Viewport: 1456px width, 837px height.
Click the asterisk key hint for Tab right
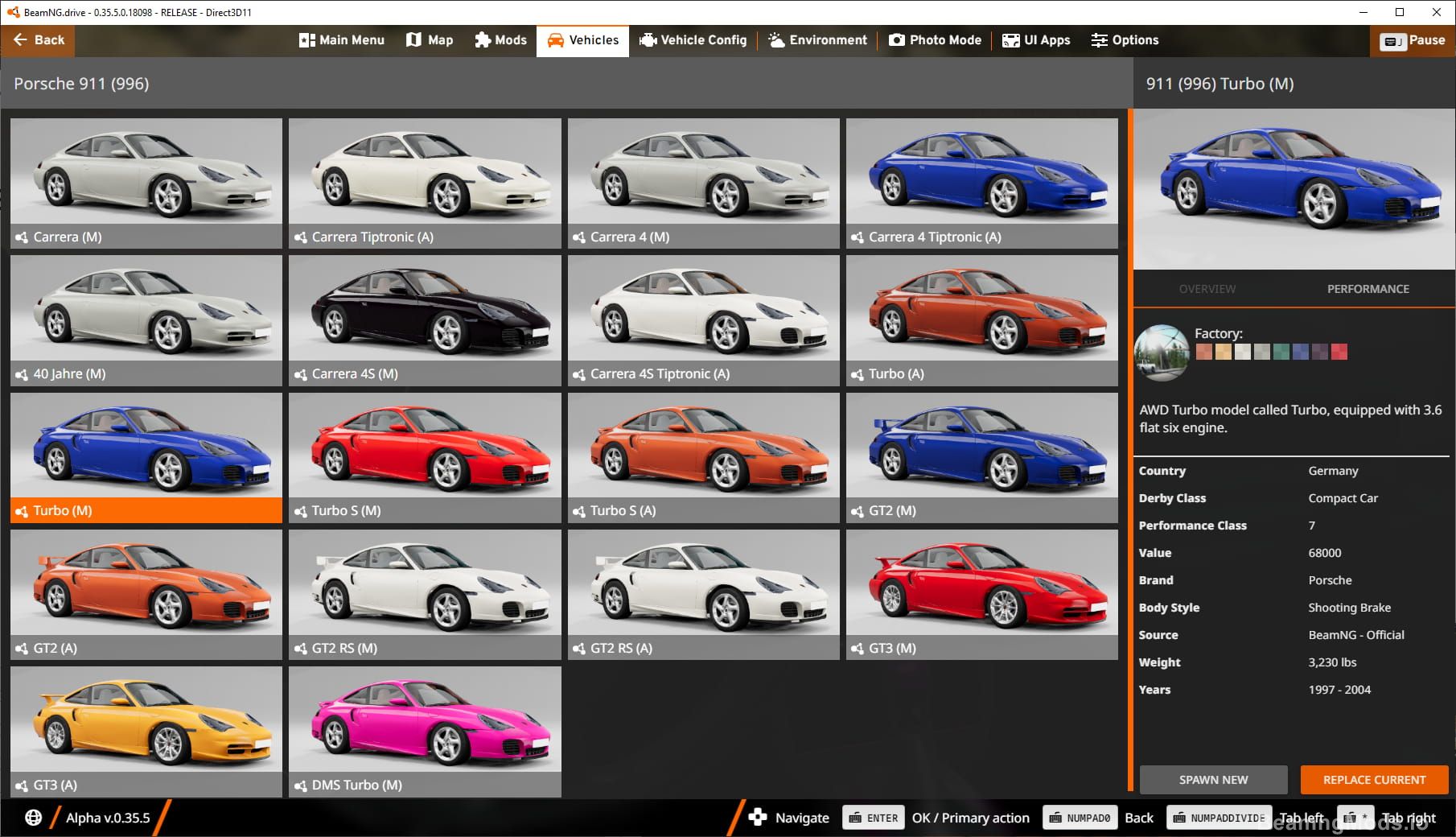[x=1355, y=818]
